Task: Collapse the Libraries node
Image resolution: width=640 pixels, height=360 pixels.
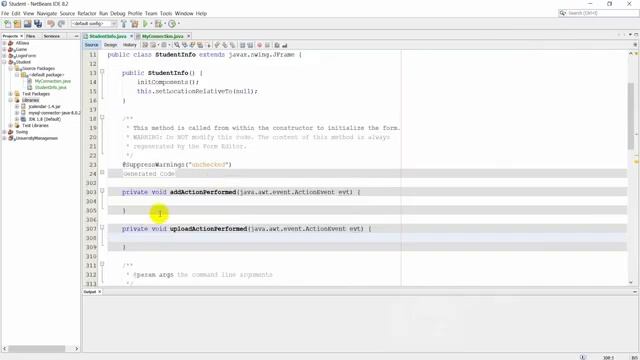Action: 11,100
